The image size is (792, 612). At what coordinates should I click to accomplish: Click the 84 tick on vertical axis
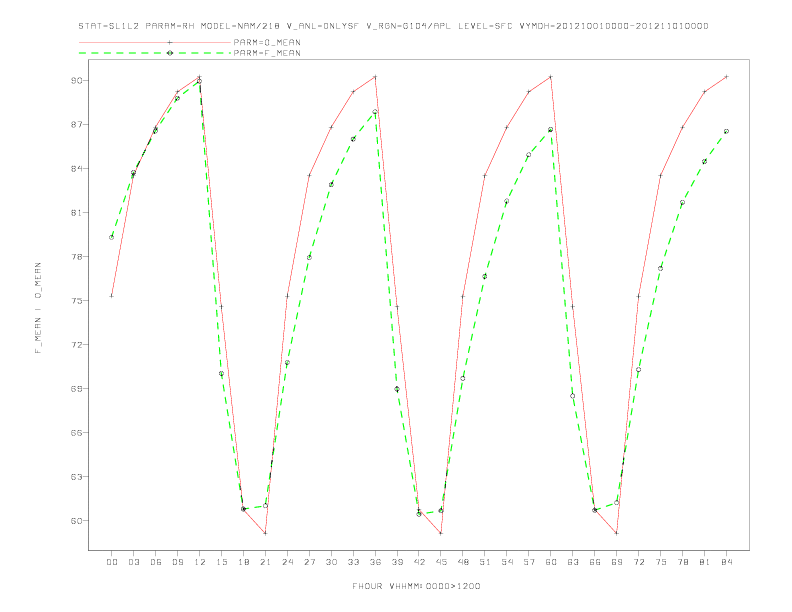click(76, 169)
